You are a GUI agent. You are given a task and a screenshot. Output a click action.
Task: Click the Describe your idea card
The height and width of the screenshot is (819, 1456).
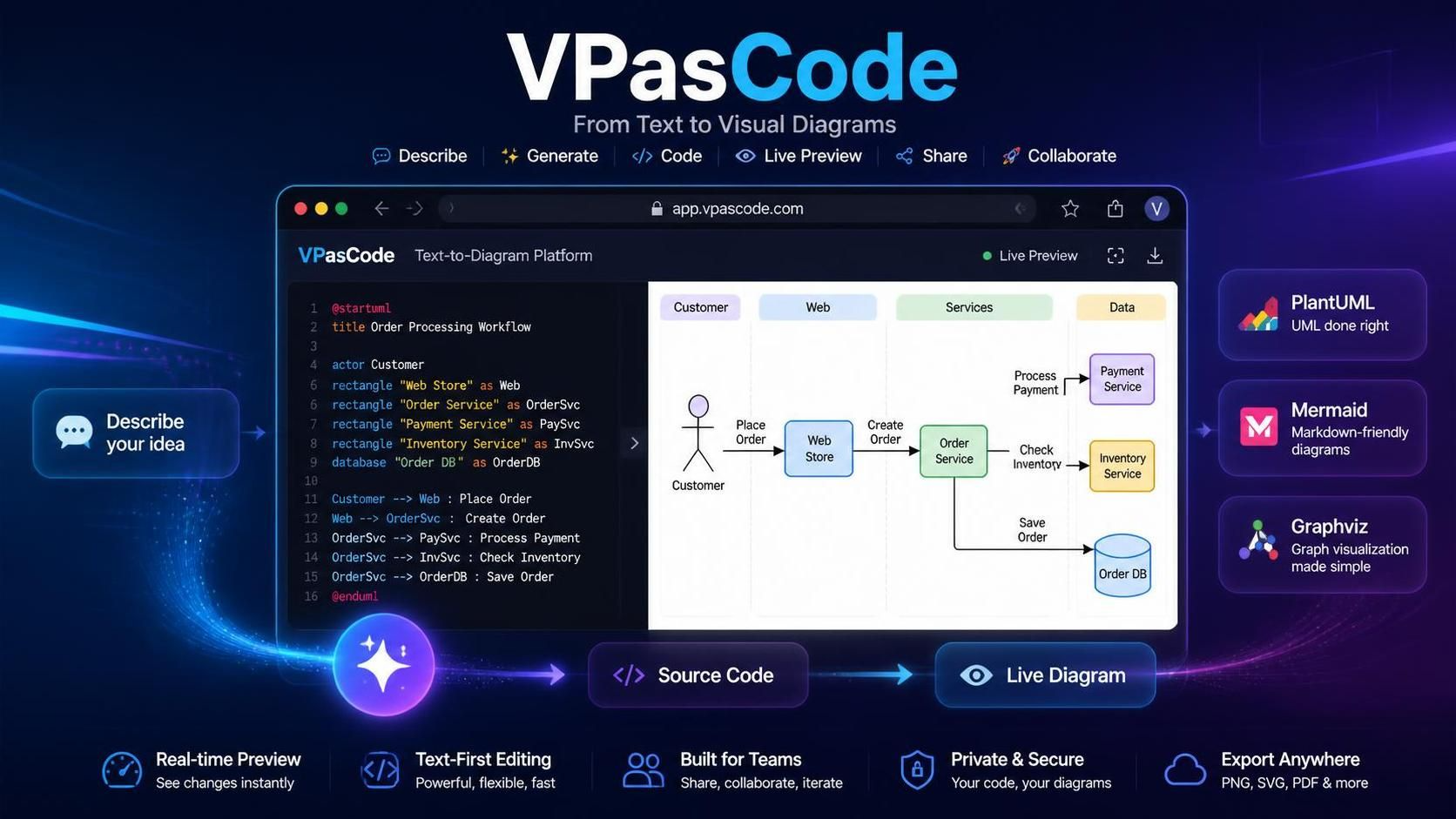pos(136,433)
